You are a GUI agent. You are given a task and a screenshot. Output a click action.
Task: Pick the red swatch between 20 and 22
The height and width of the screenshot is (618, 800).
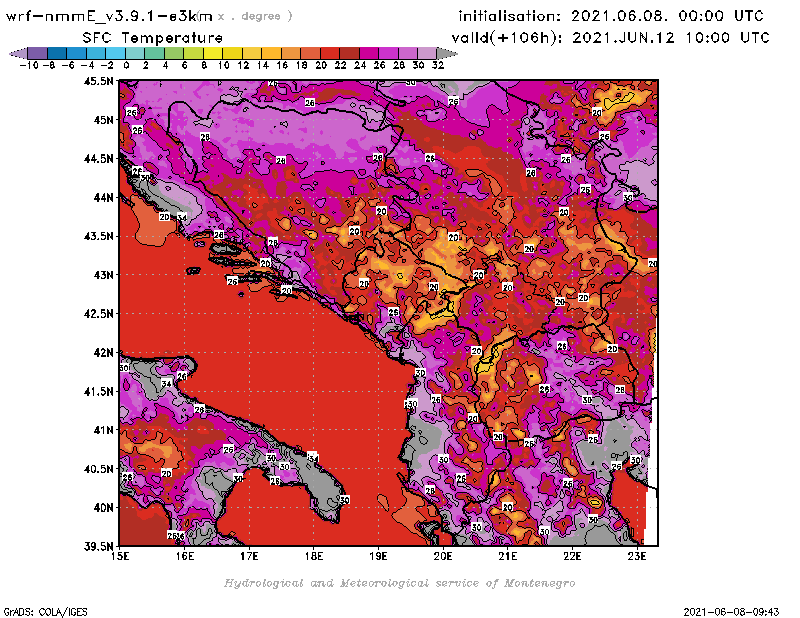pos(330,53)
